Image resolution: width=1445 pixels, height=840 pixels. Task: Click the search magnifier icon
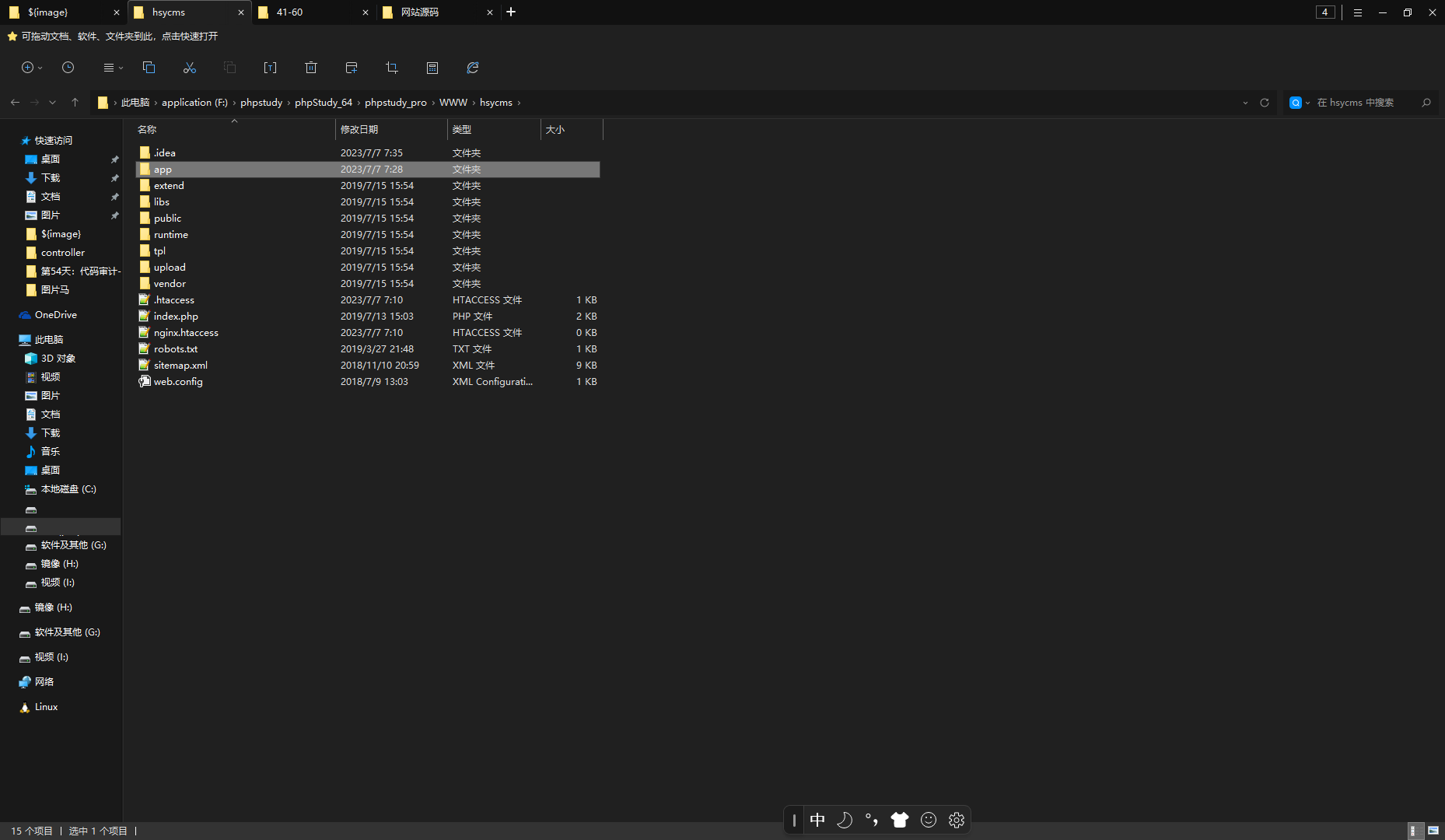(1426, 103)
